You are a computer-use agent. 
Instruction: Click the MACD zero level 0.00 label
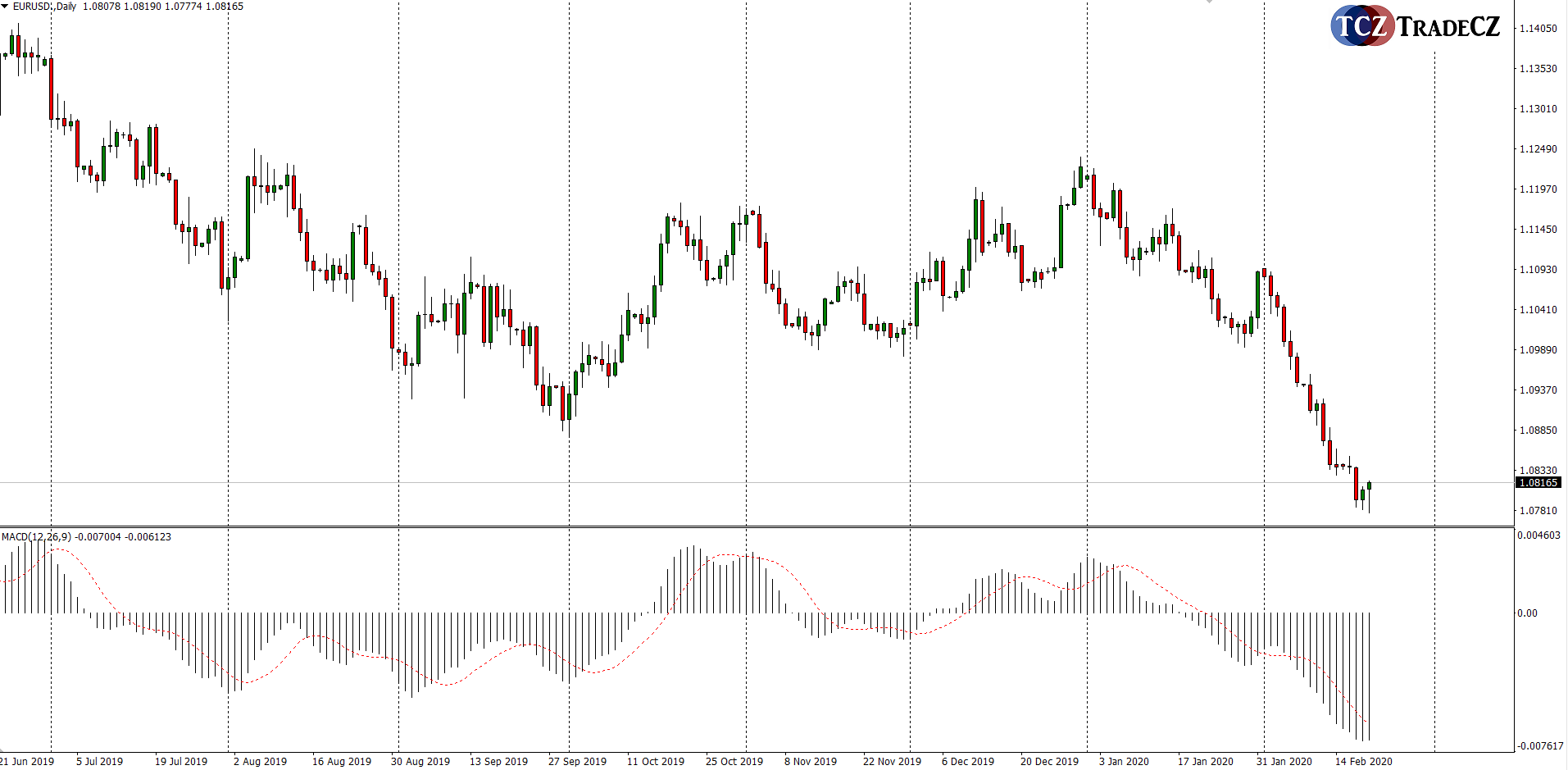[x=1527, y=613]
